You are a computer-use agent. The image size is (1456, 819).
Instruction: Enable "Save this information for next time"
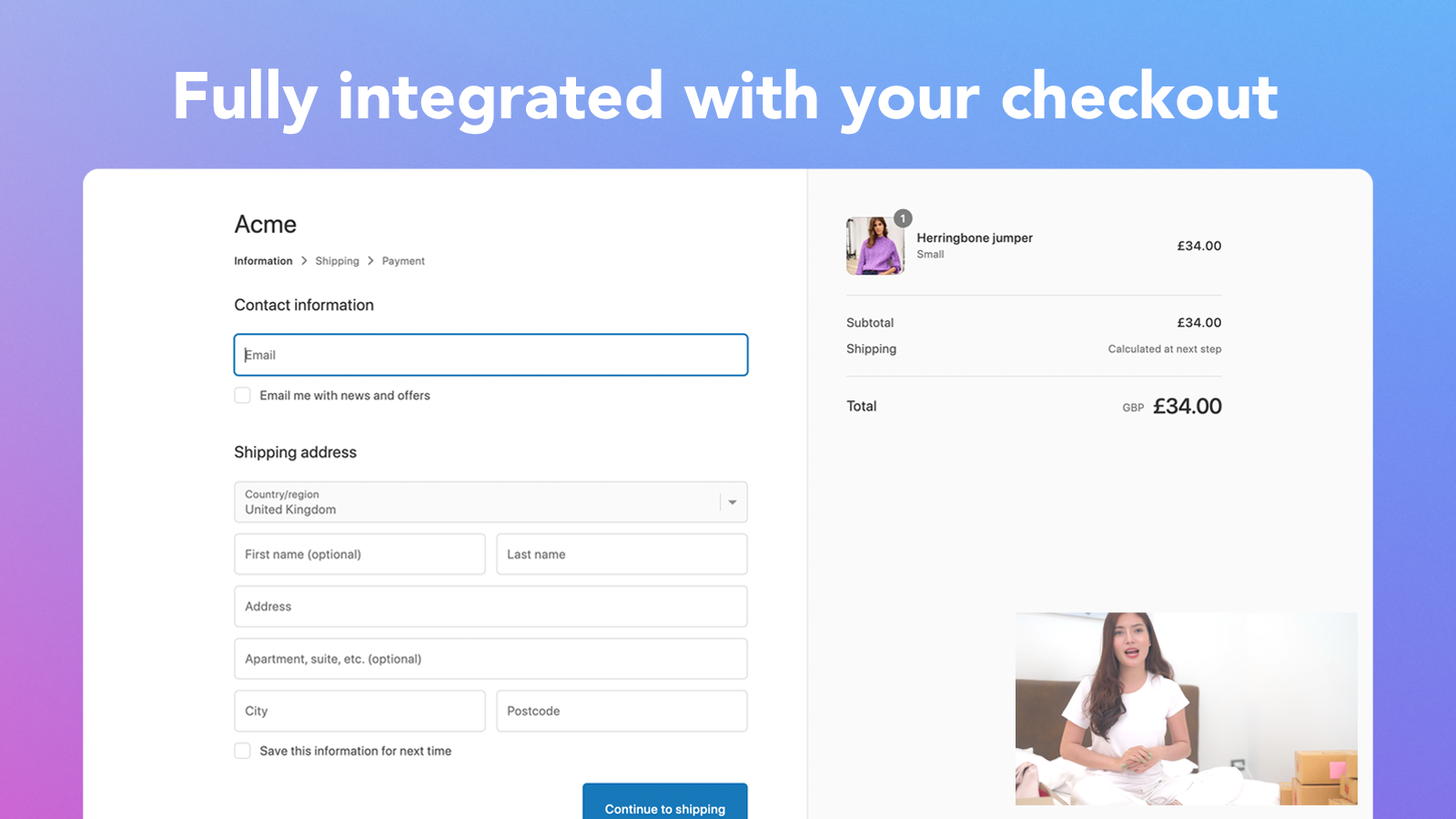242,751
